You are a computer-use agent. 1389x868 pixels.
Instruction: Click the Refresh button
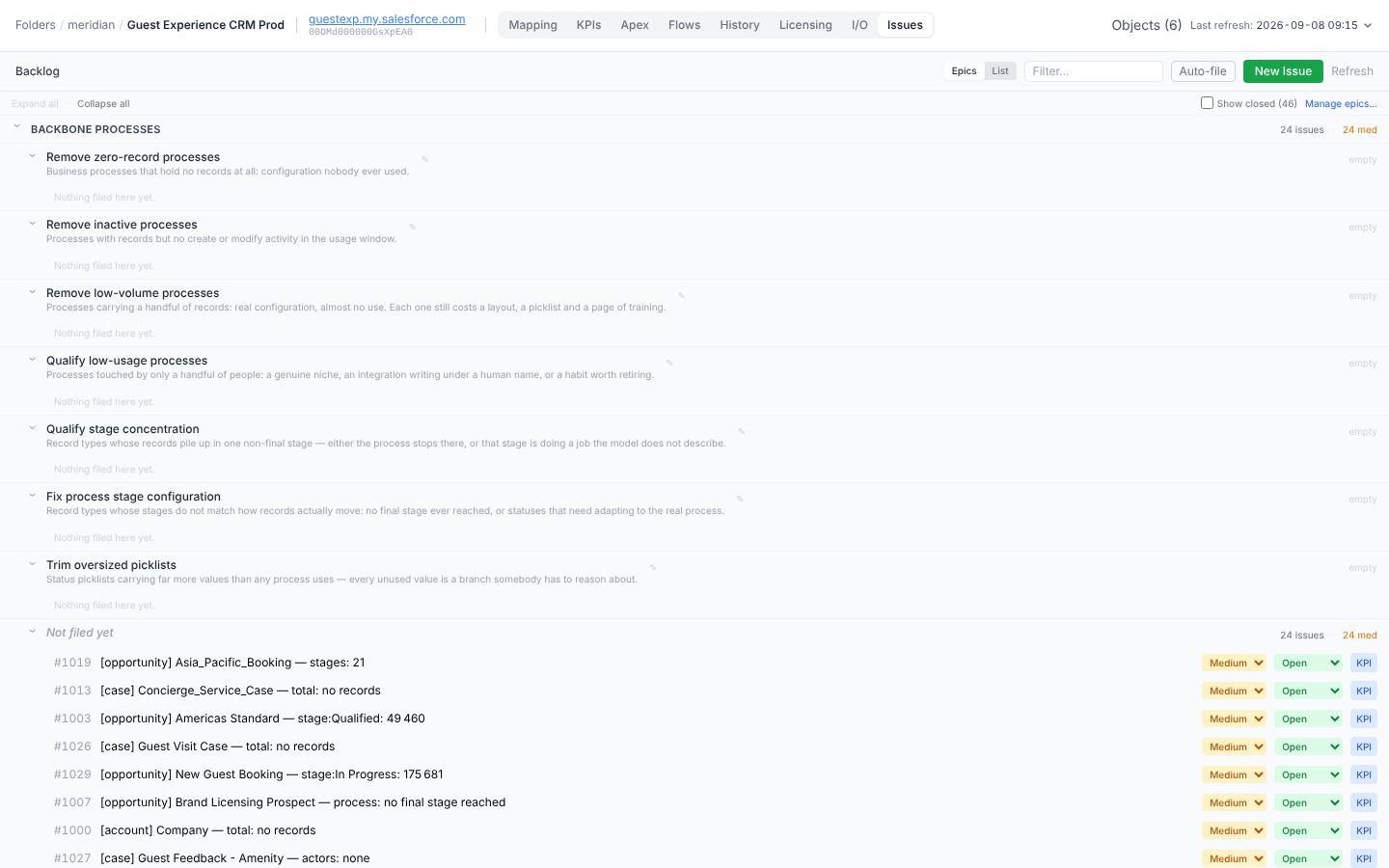(1352, 71)
